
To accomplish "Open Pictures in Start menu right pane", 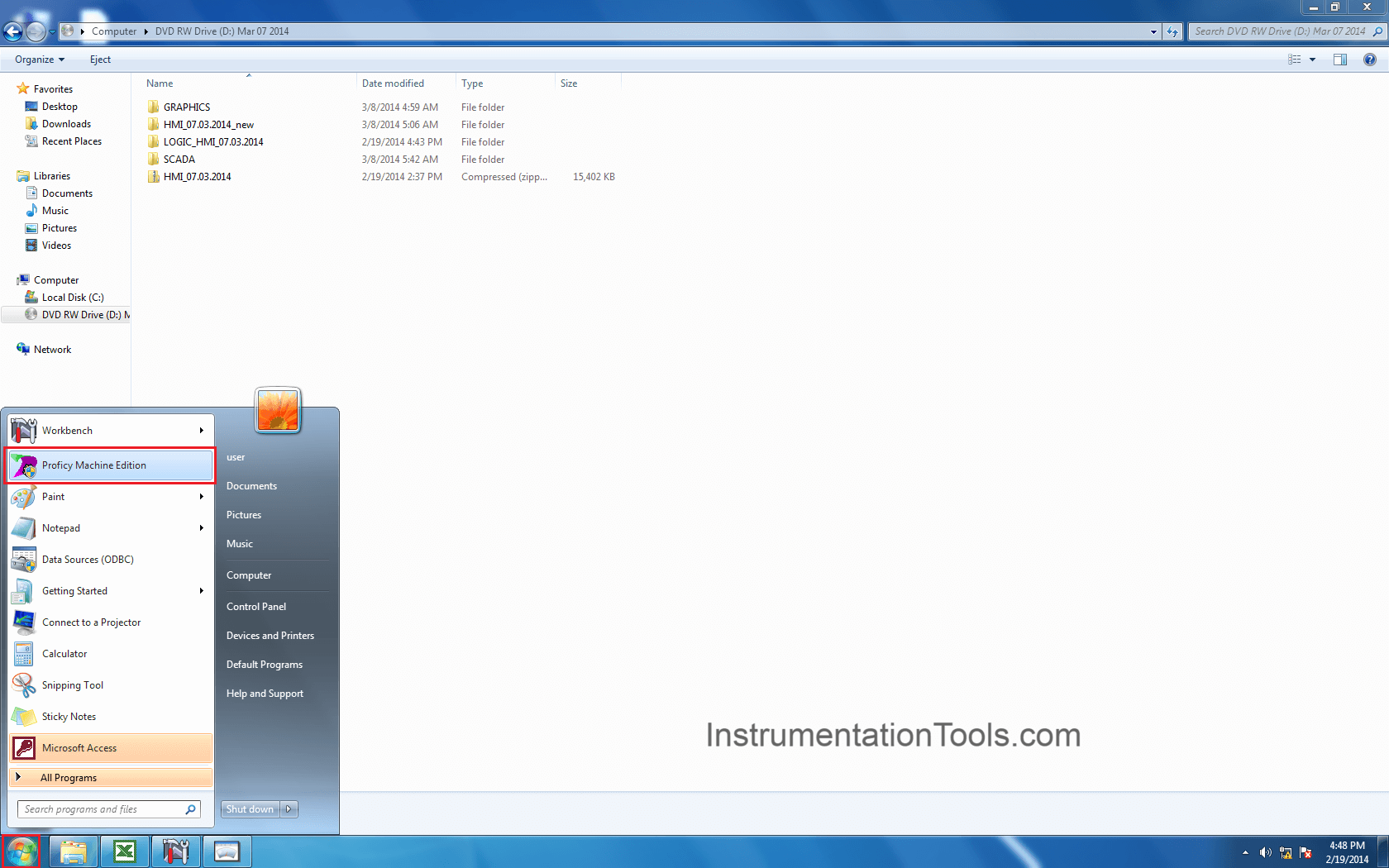I will 244,515.
